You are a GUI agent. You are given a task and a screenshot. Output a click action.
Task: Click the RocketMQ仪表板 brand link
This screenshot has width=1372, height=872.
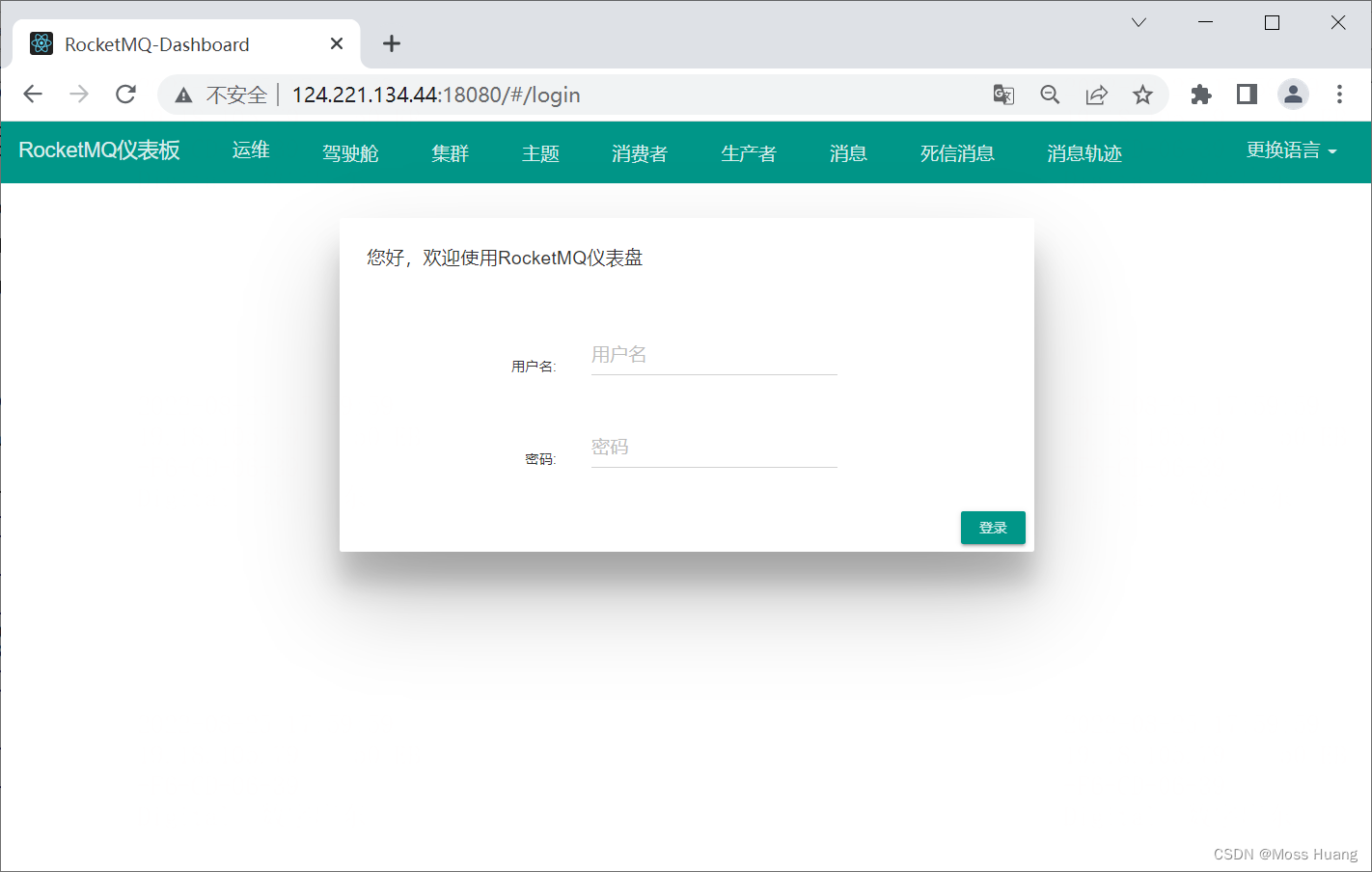pos(99,150)
